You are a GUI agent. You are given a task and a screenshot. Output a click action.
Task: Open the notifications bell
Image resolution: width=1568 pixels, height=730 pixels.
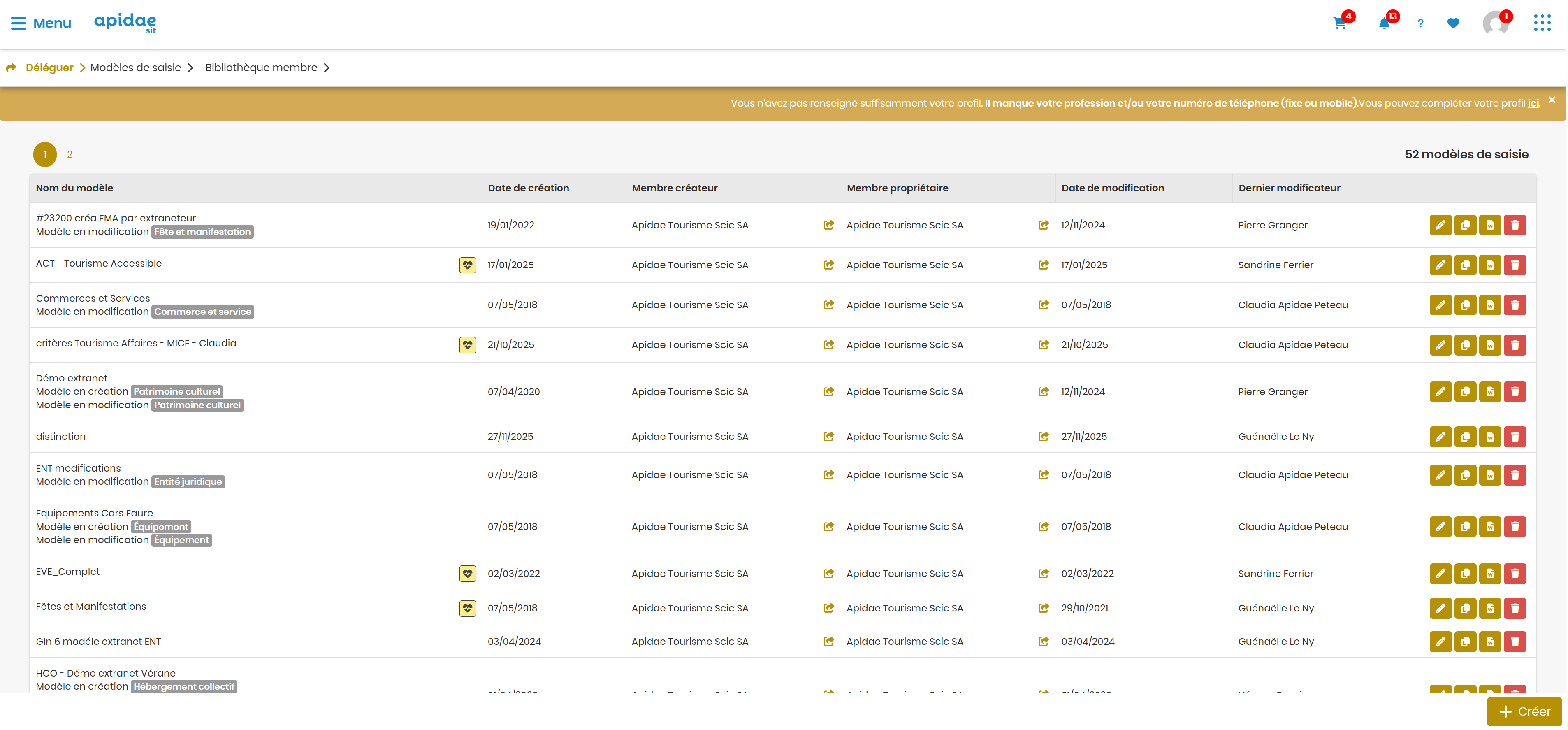(x=1384, y=23)
